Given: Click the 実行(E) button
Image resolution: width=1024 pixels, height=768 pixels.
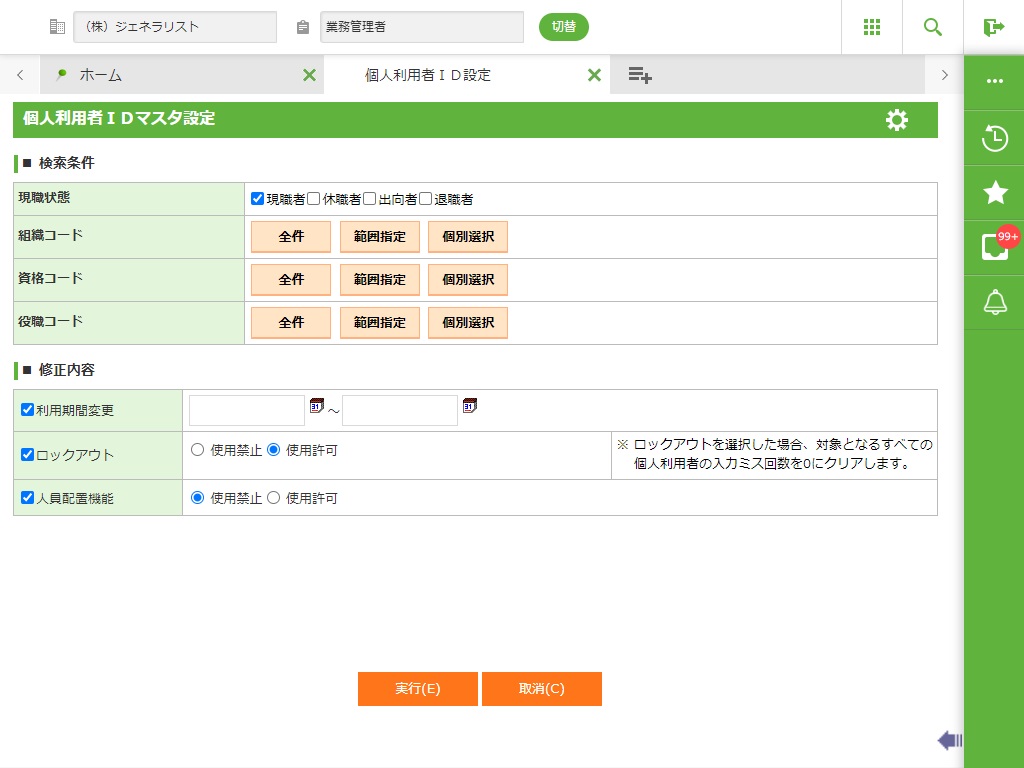Looking at the screenshot, I should click(417, 689).
